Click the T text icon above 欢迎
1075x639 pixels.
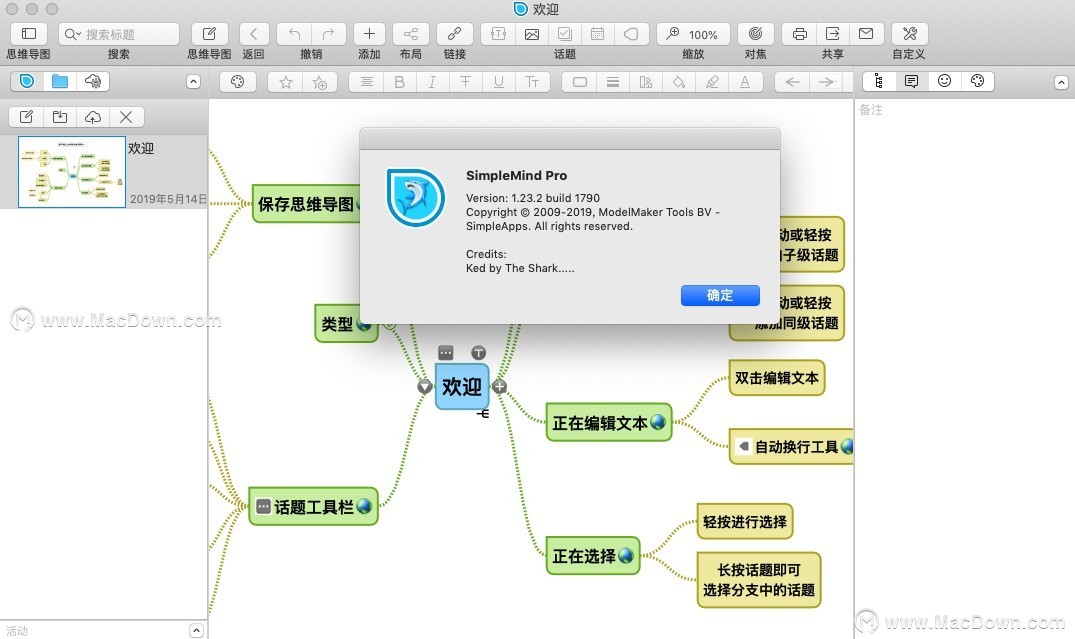point(479,353)
